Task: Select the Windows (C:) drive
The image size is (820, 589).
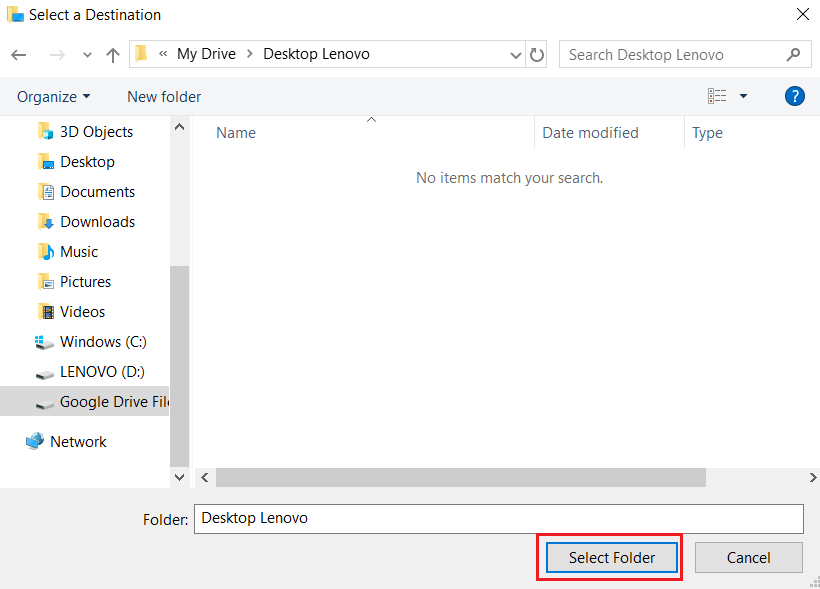Action: tap(103, 342)
